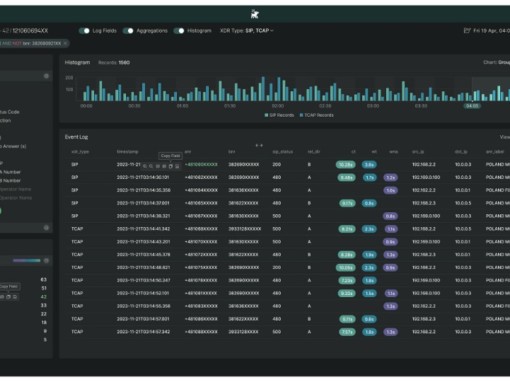Image resolution: width=510 pixels, height=382 pixels.
Task: Sort by the sip_status column header
Action: point(283,152)
